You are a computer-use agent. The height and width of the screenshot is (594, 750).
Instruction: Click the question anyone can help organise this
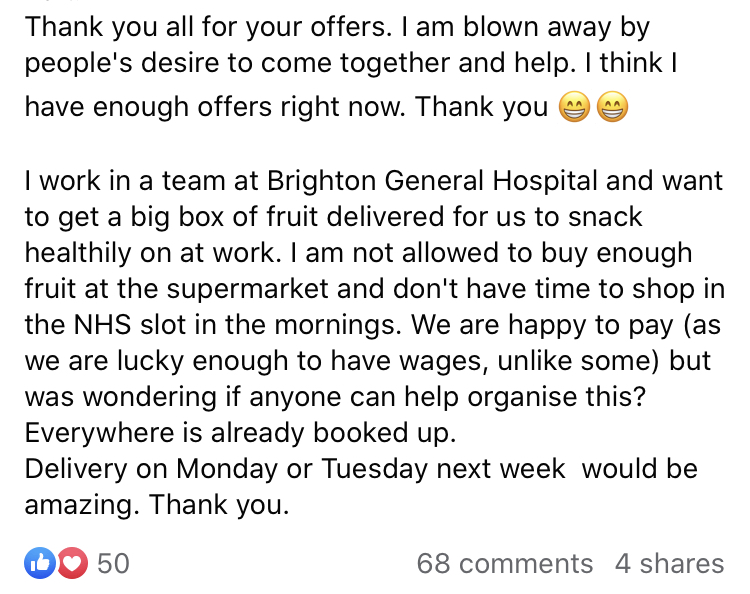click(447, 397)
